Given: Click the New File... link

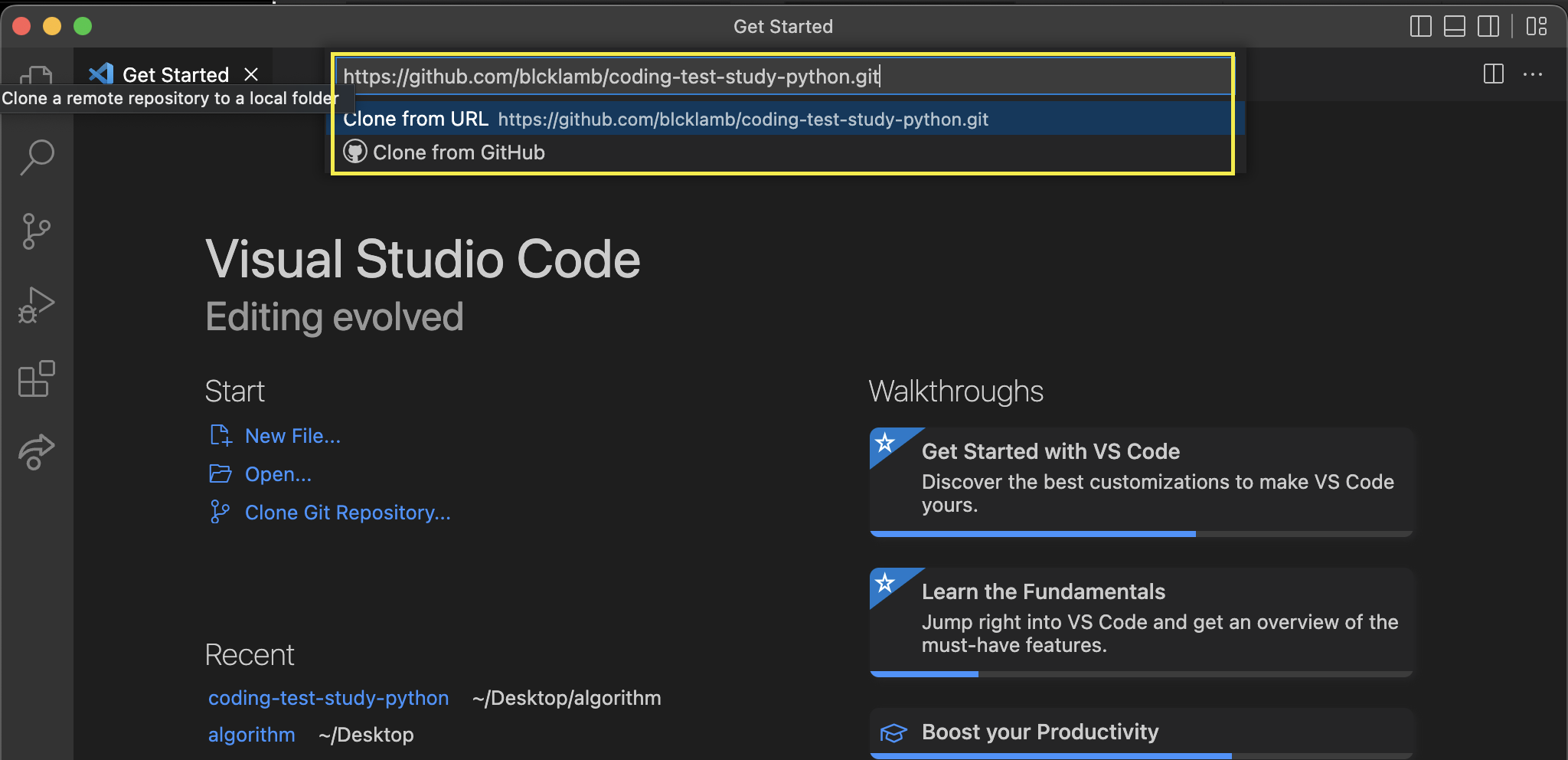Looking at the screenshot, I should (x=292, y=436).
